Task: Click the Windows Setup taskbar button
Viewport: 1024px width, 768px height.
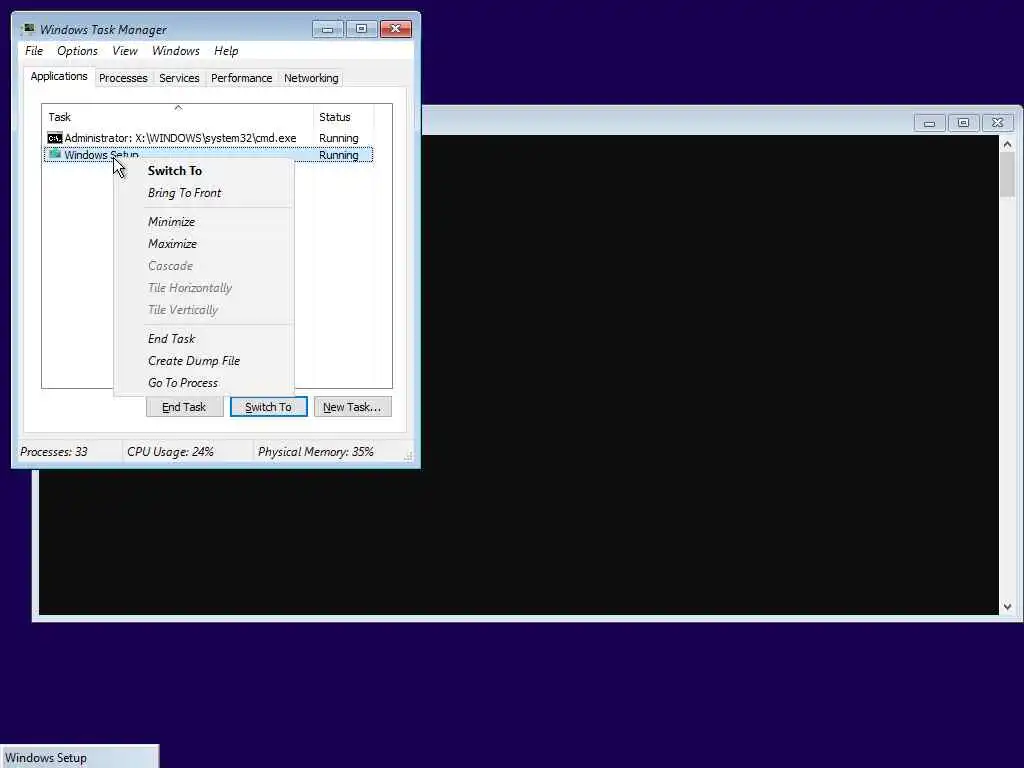Action: (79, 757)
